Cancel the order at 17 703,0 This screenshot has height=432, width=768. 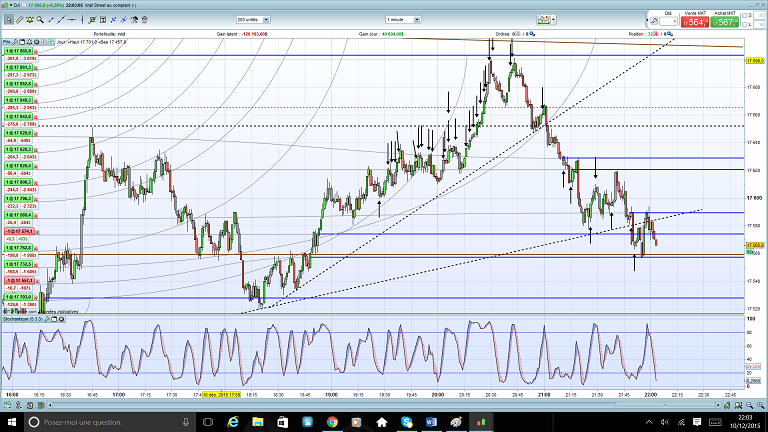click(35, 298)
